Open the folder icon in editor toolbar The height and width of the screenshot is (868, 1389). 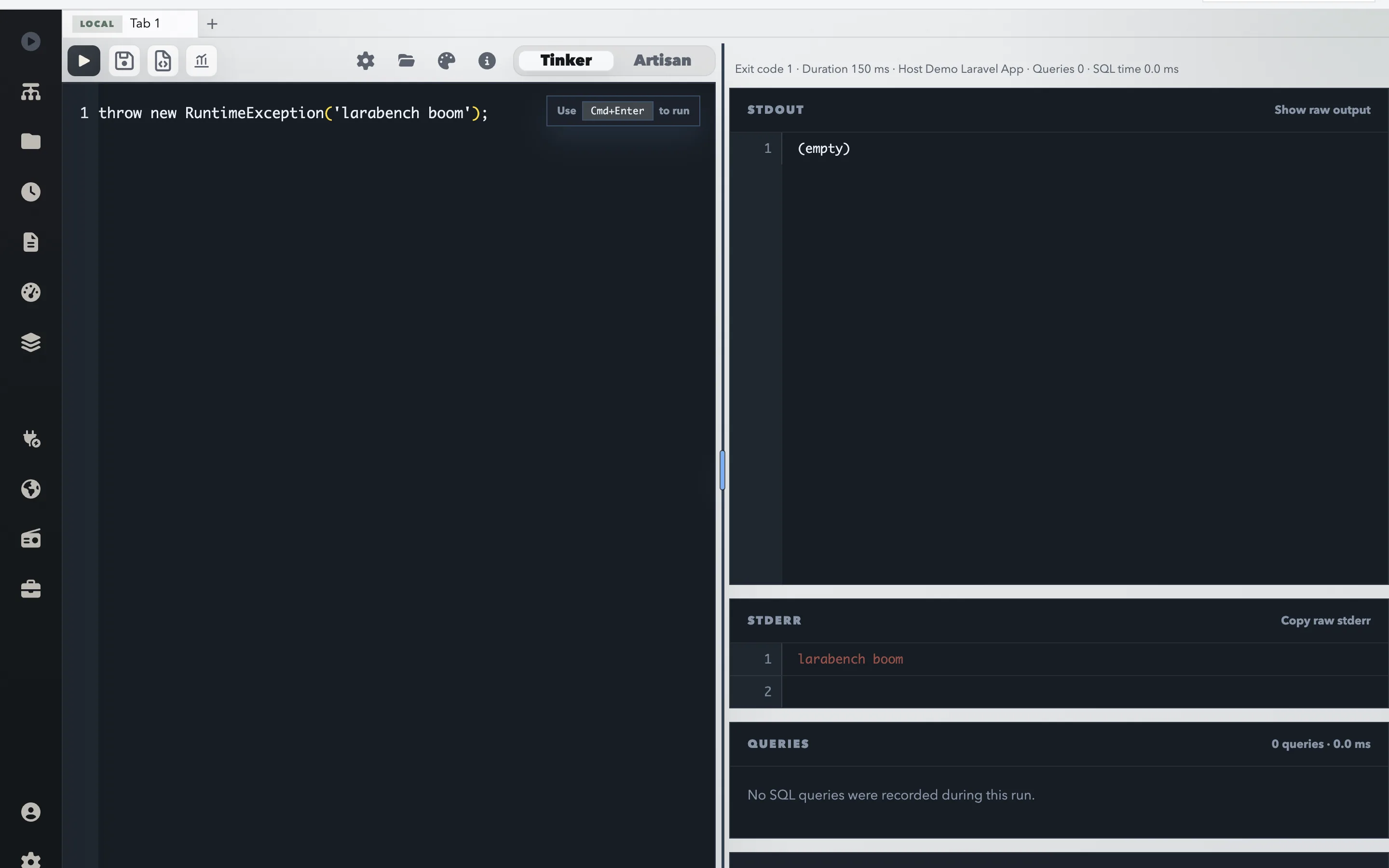(x=407, y=60)
